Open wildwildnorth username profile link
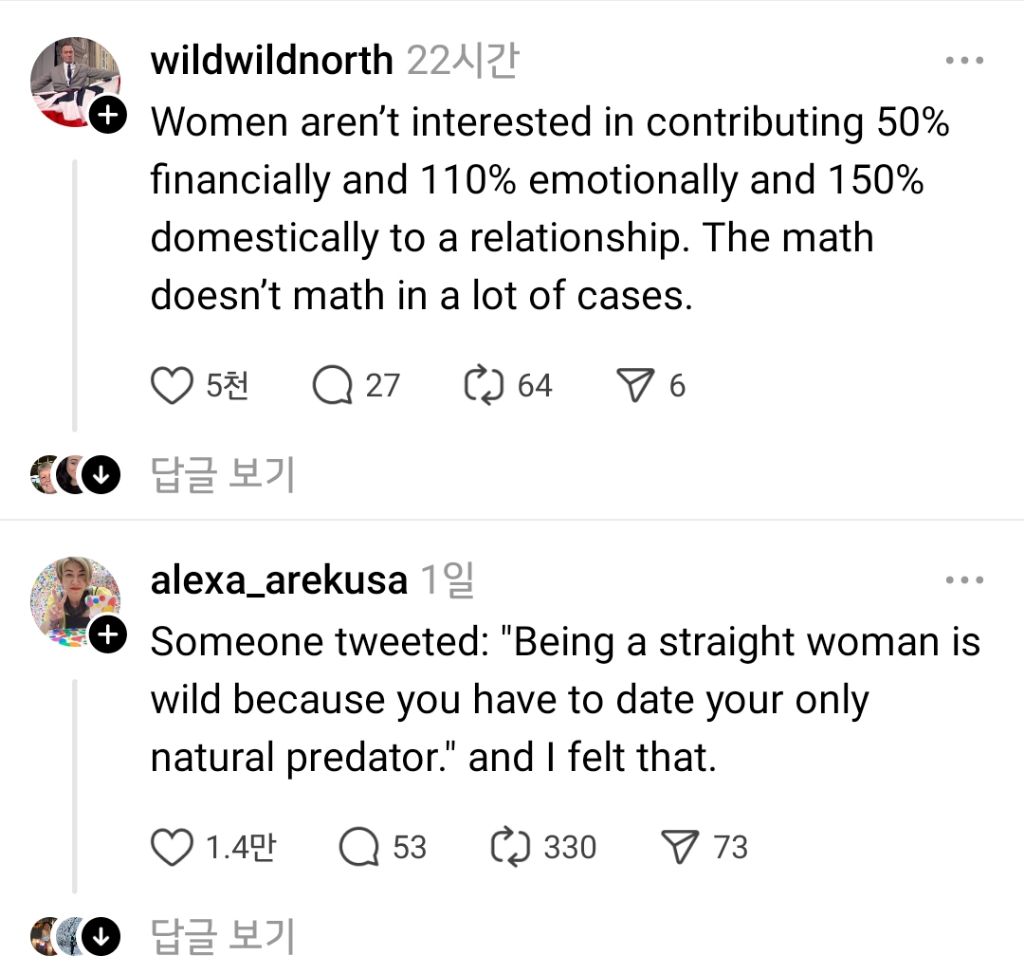The width and height of the screenshot is (1024, 973). (271, 61)
